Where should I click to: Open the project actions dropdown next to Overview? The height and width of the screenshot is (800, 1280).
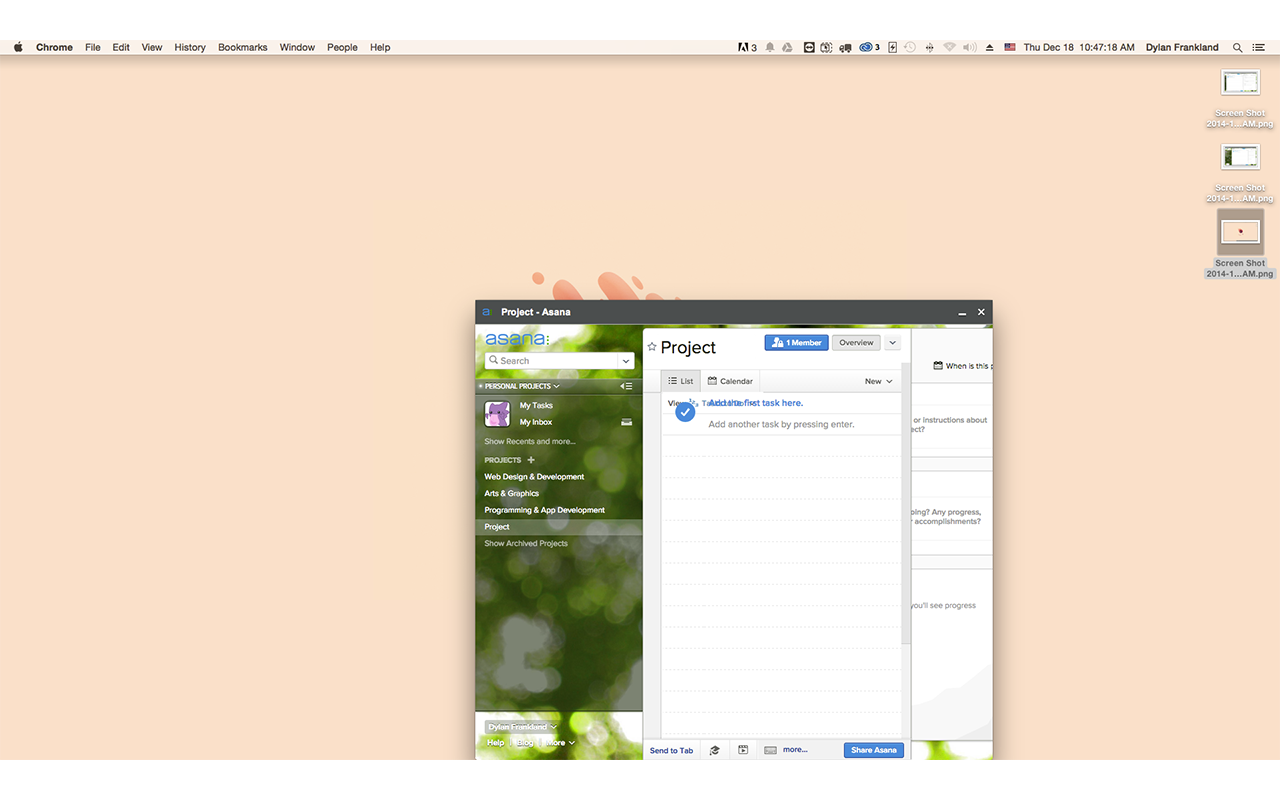click(893, 343)
